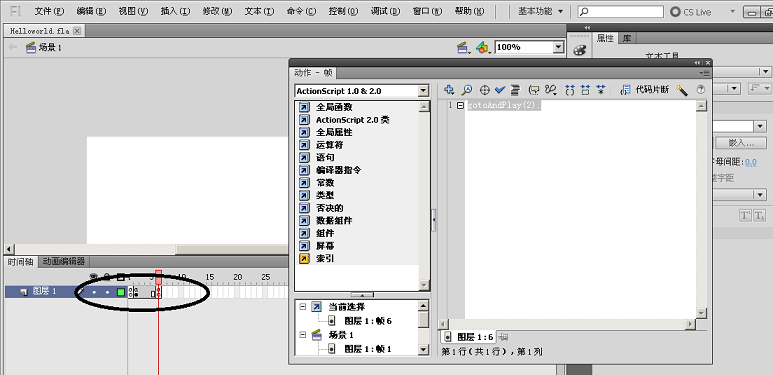Click the add new script item plus icon

[x=449, y=90]
